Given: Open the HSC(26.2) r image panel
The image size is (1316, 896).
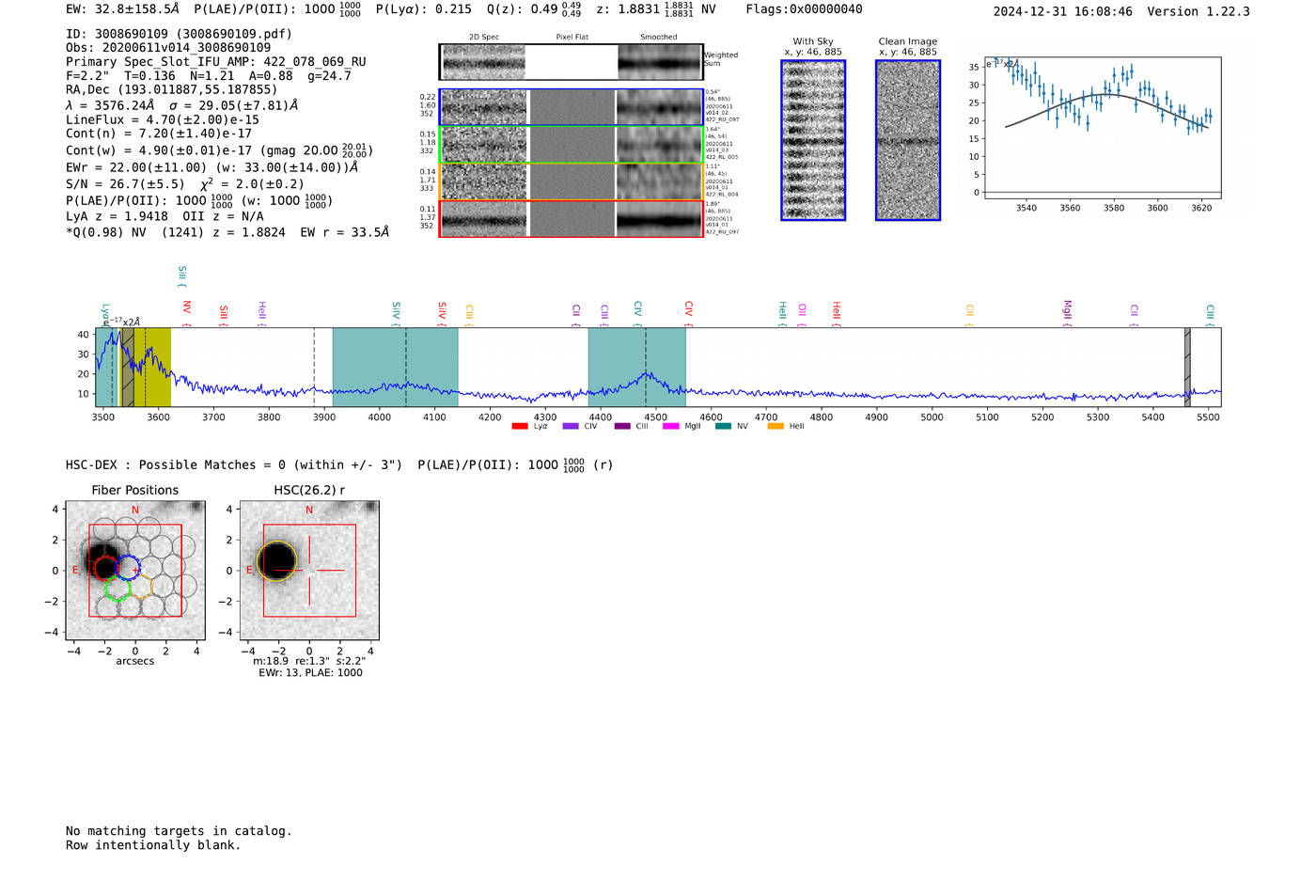Looking at the screenshot, I should [309, 570].
